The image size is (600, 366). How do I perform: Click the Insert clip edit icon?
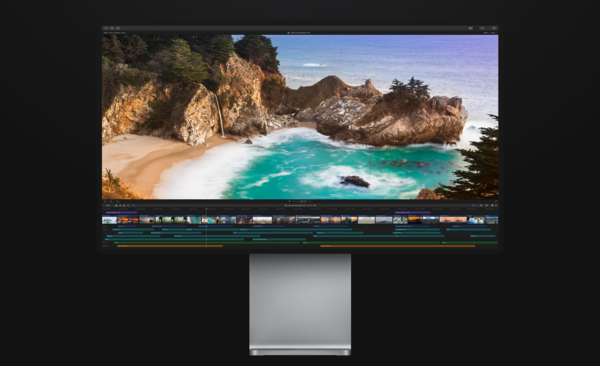pos(120,206)
